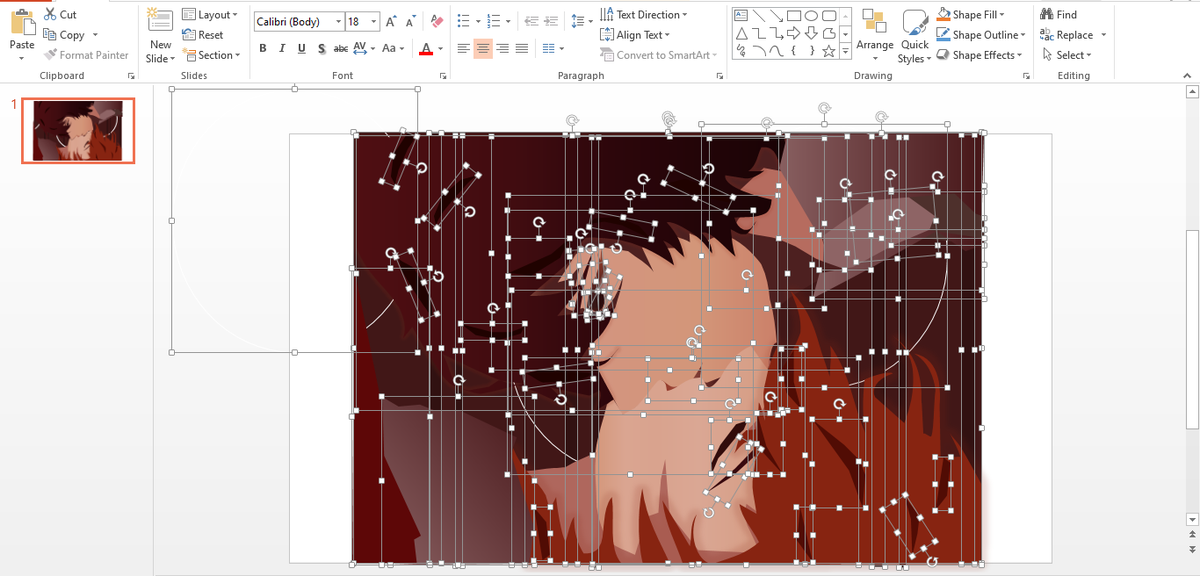Set Align Right paragraph alignment
This screenshot has height=576, width=1200.
(x=502, y=49)
